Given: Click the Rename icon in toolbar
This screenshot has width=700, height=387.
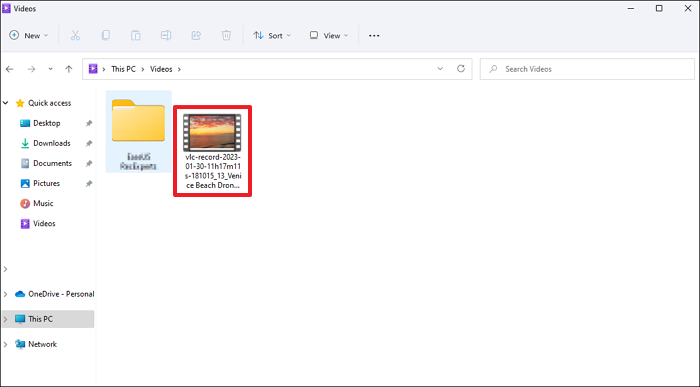Looking at the screenshot, I should click(166, 35).
